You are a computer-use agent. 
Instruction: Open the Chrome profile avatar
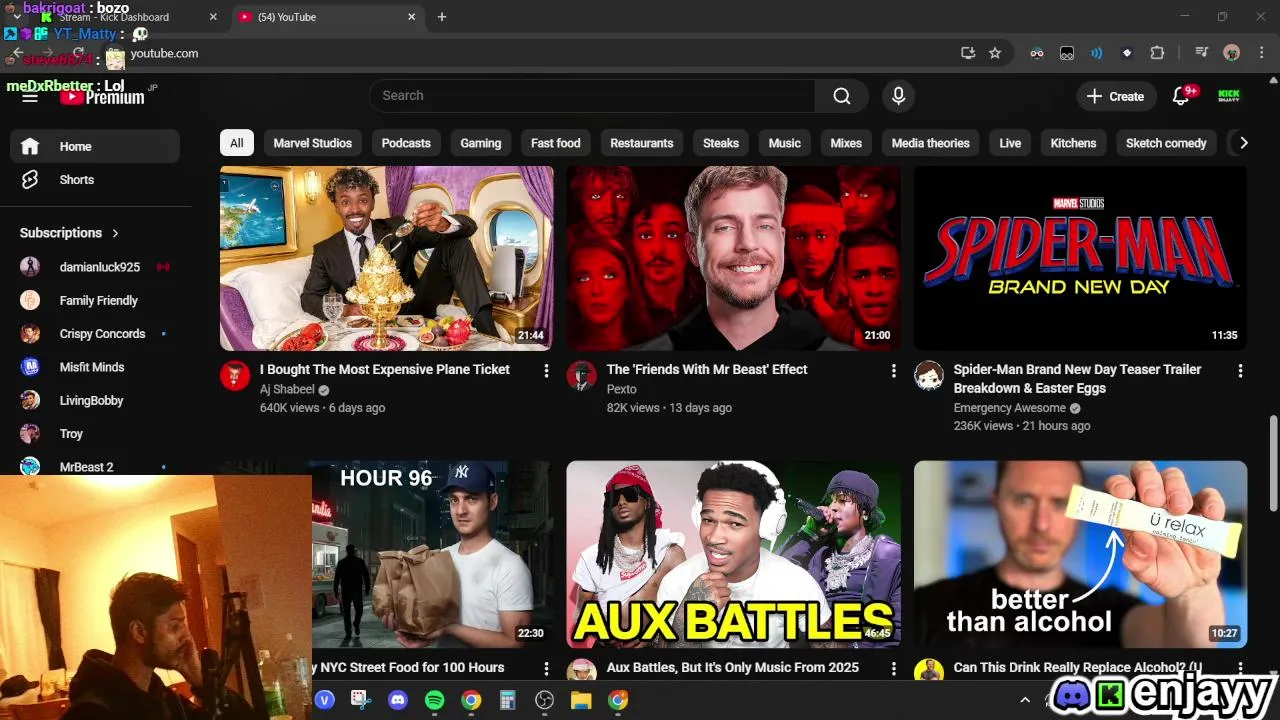click(1232, 53)
